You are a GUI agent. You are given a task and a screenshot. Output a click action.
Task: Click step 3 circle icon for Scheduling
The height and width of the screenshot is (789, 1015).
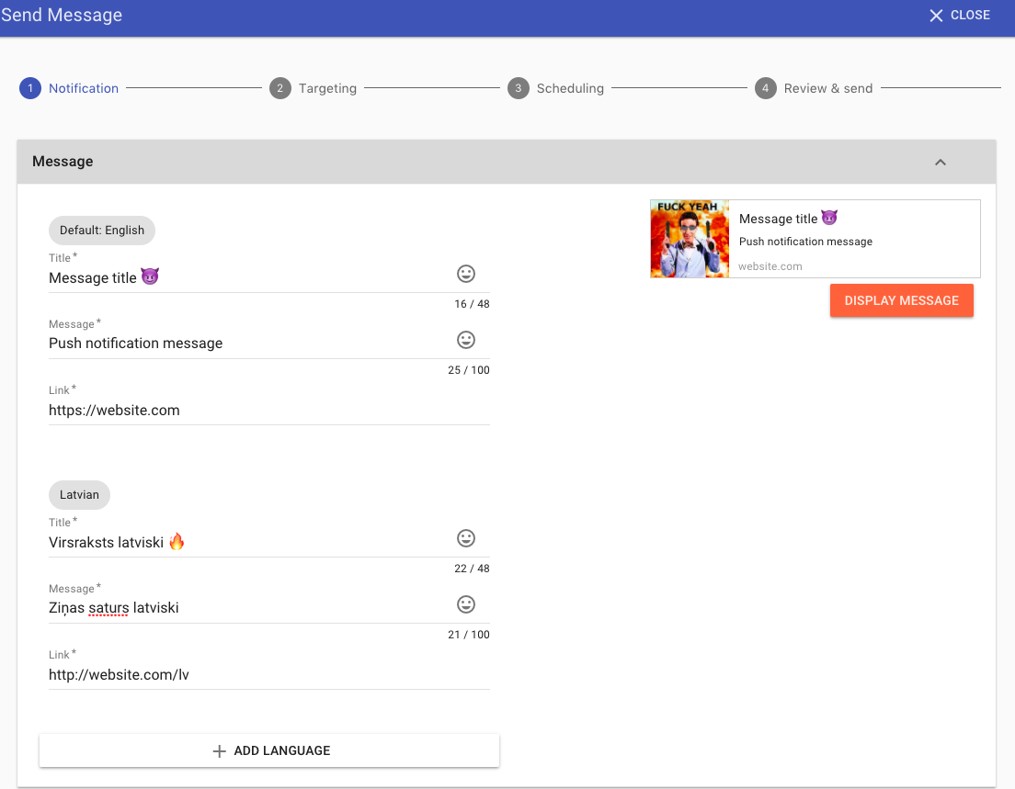(x=519, y=88)
